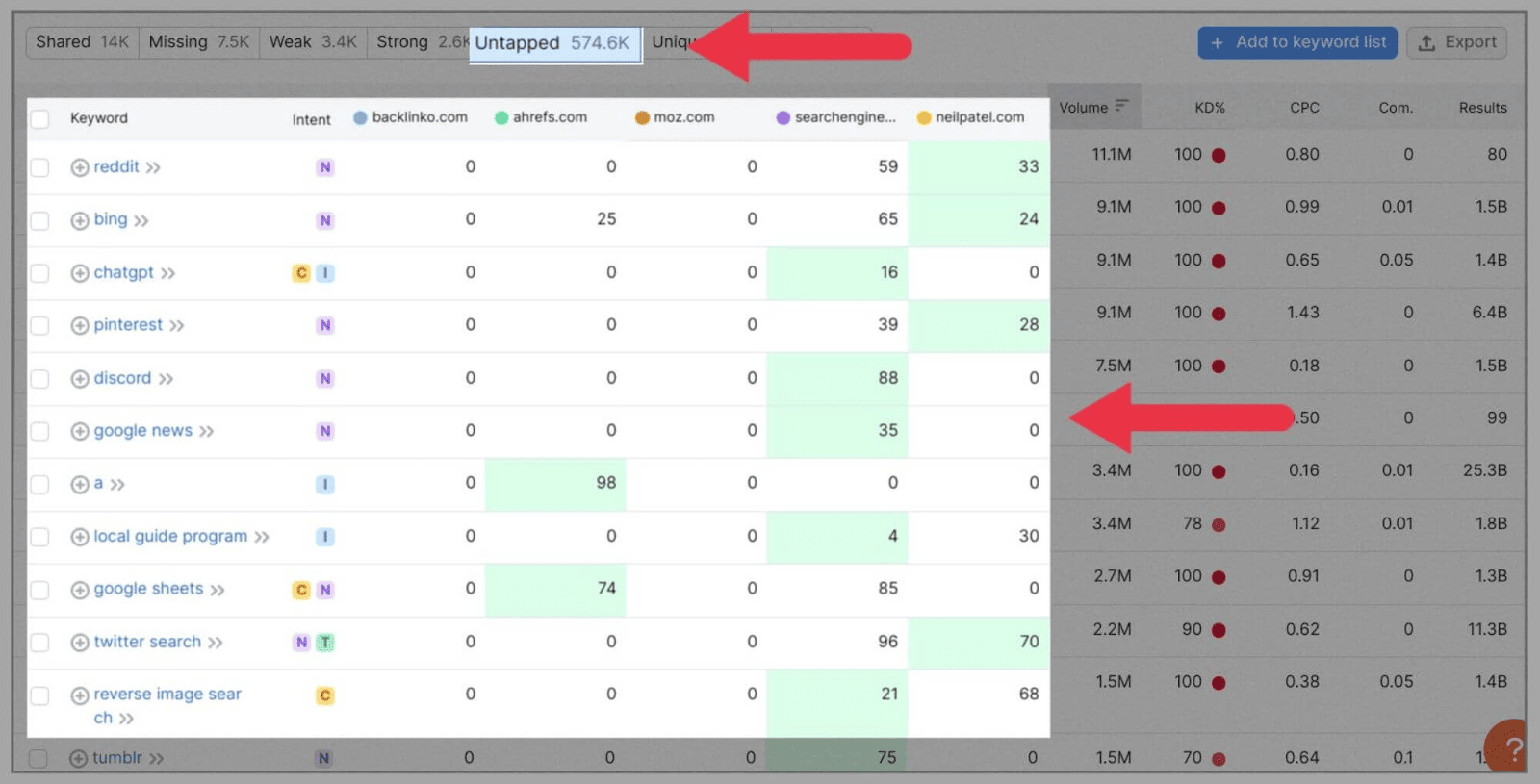1540x784 pixels.
Task: Open the local guide program keyword link
Action: click(x=170, y=536)
